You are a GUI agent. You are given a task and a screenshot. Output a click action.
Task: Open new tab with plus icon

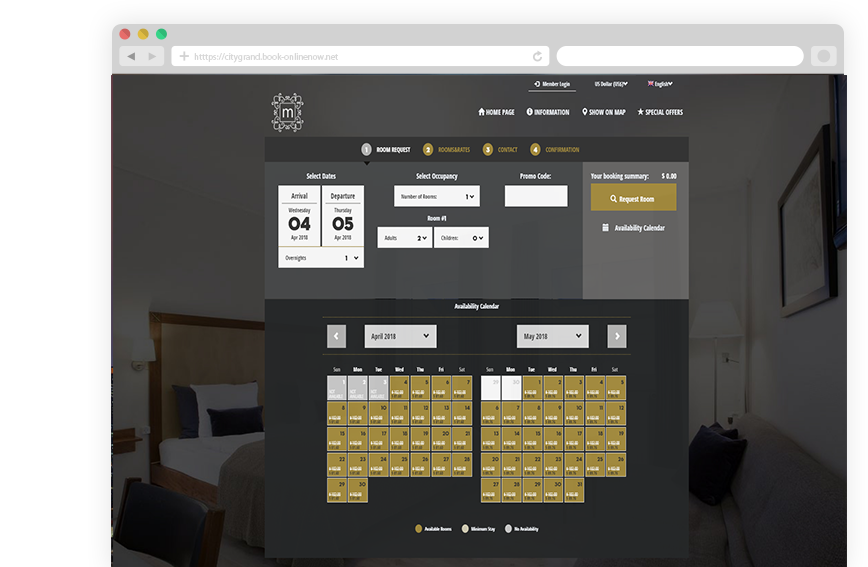[x=184, y=57]
